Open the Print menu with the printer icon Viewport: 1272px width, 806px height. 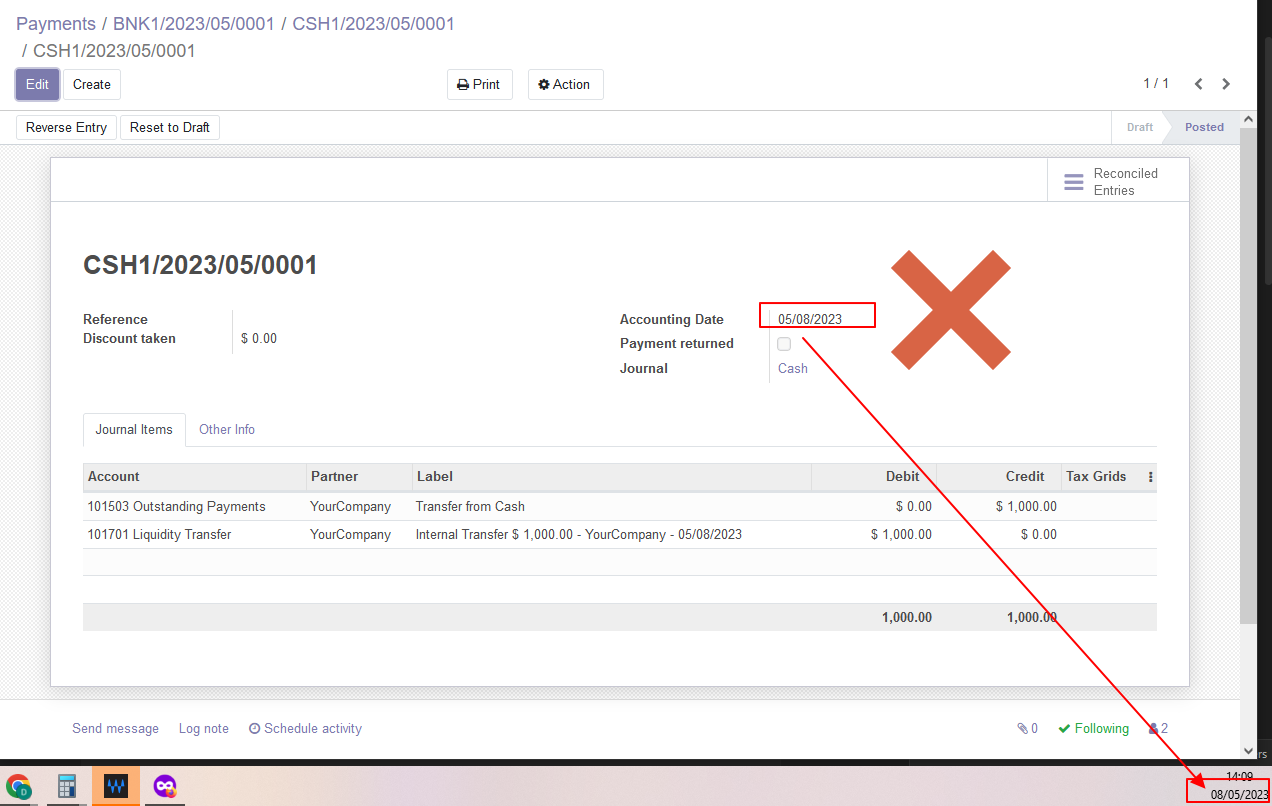click(x=479, y=84)
